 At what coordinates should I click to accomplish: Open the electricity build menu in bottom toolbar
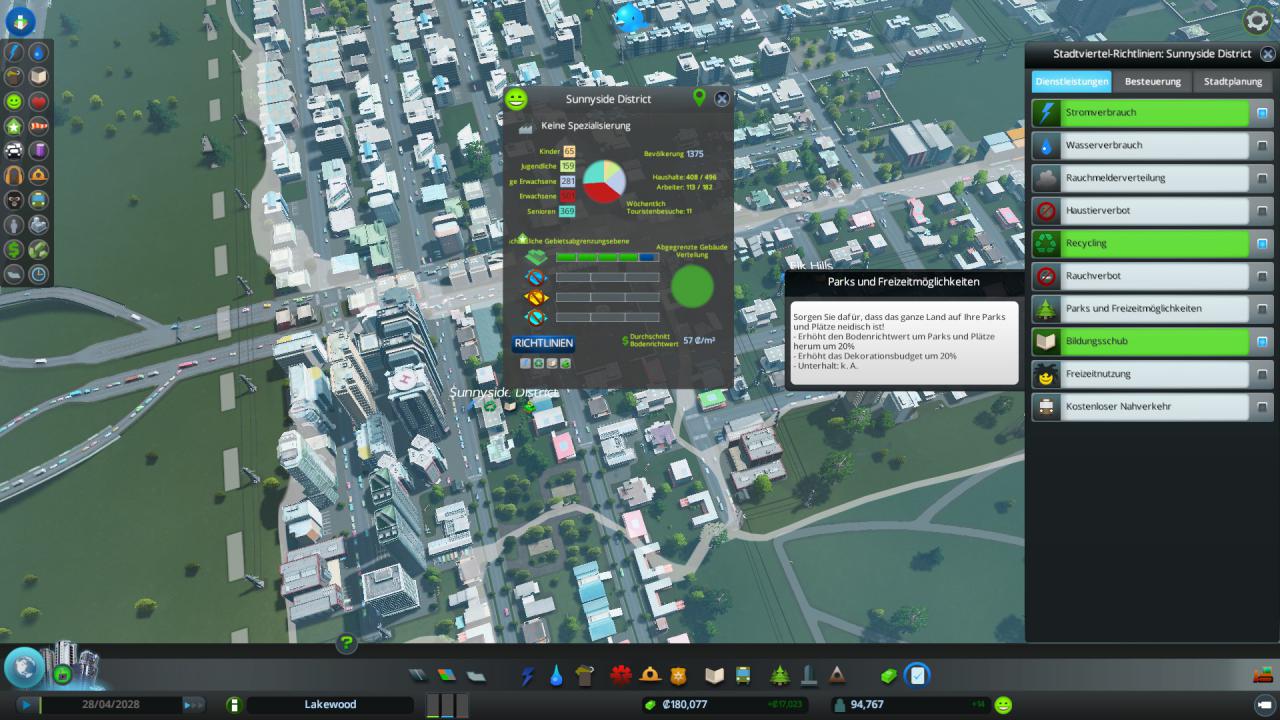point(527,676)
